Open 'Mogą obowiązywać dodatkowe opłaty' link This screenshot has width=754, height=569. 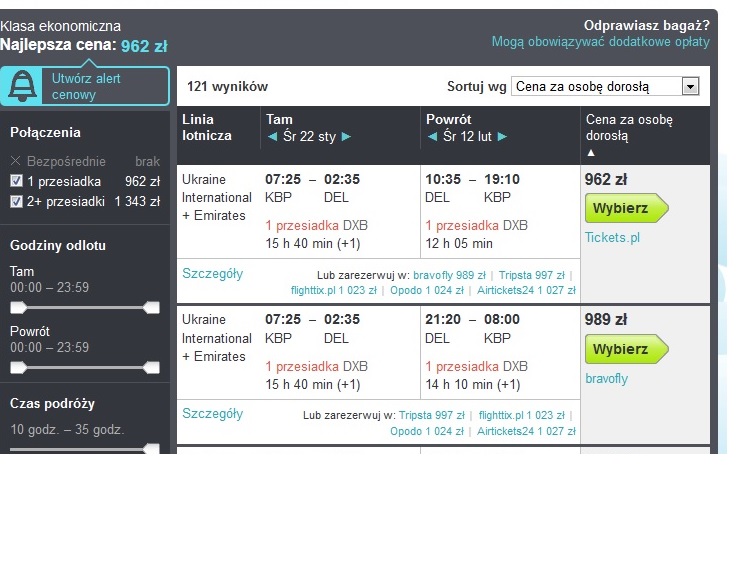tap(600, 42)
